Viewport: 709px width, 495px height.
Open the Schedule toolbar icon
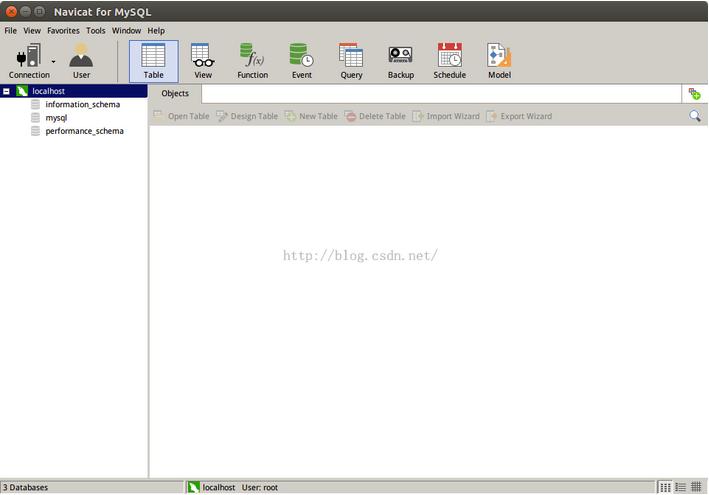click(449, 61)
